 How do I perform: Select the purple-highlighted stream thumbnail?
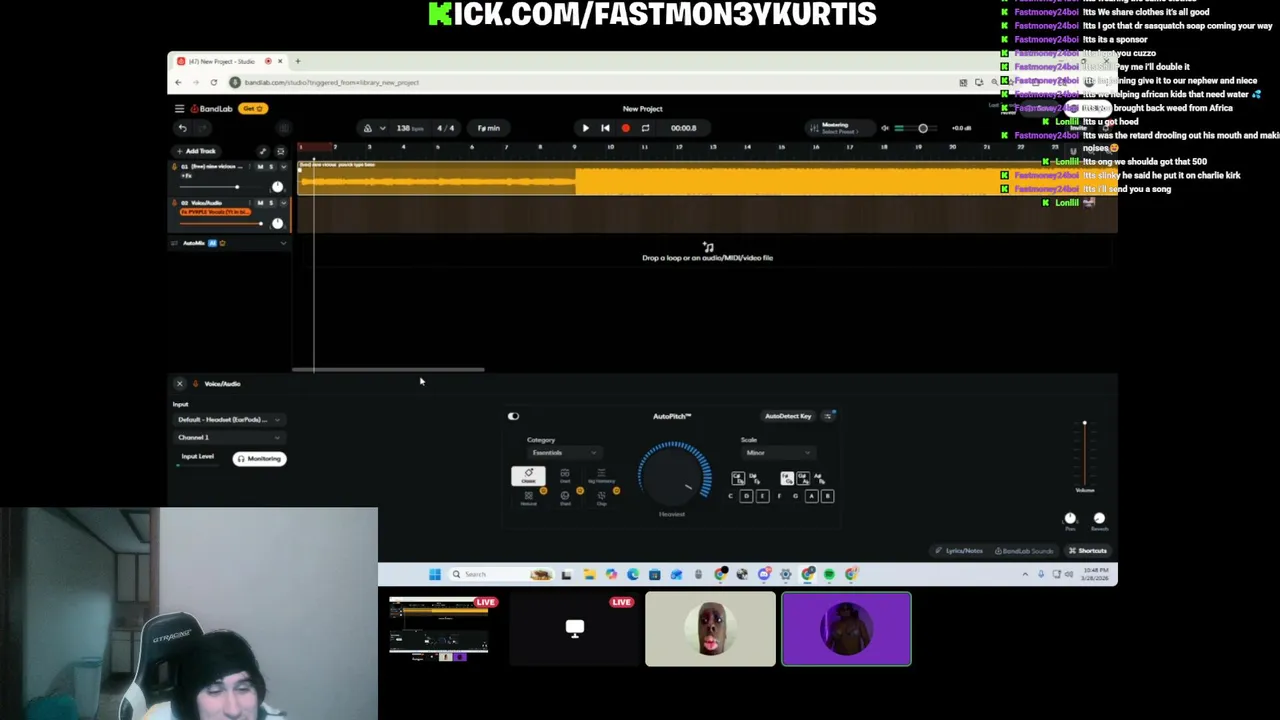(x=846, y=629)
